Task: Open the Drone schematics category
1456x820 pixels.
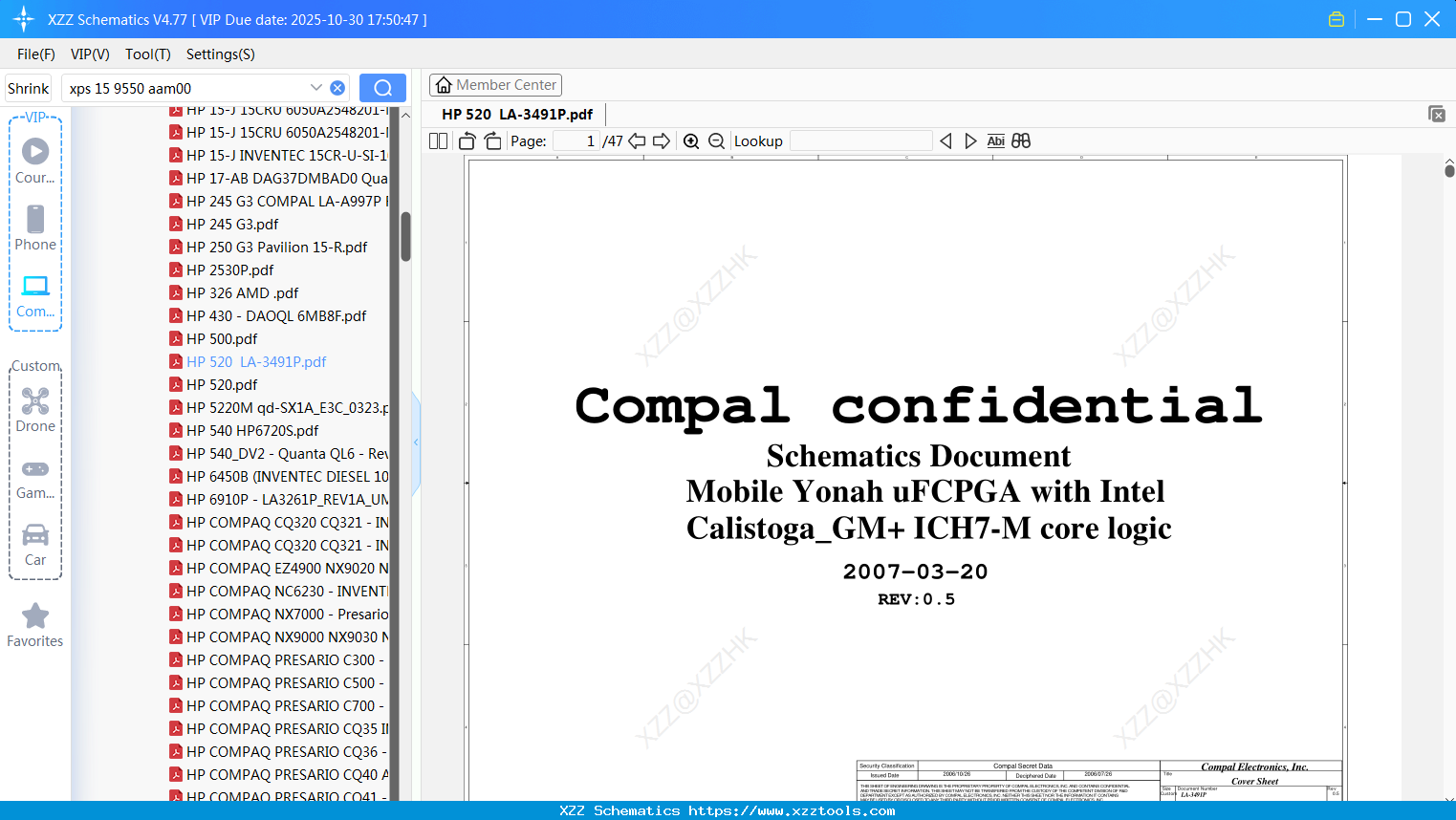Action: [35, 410]
